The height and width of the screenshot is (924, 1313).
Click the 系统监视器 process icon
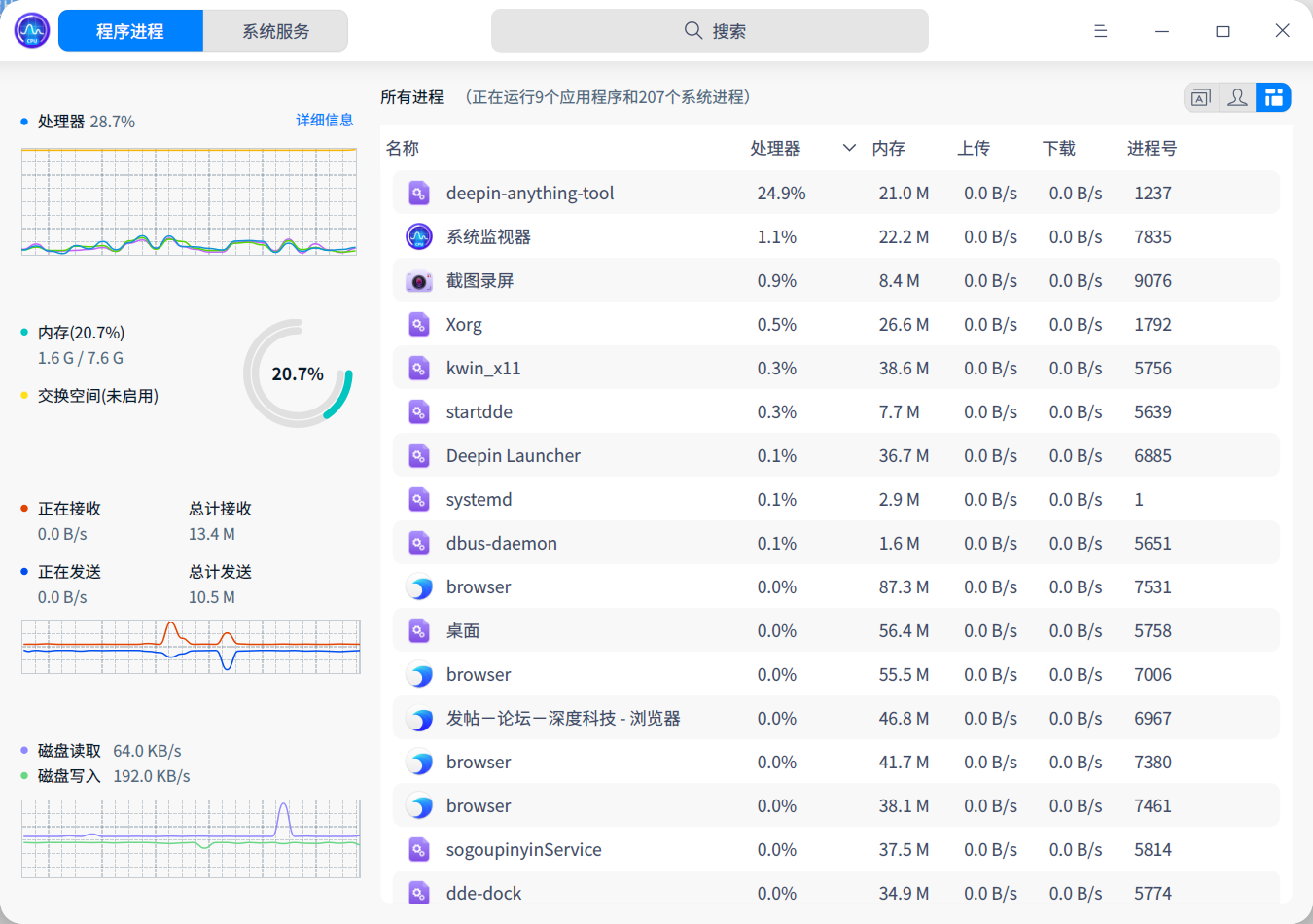click(419, 236)
